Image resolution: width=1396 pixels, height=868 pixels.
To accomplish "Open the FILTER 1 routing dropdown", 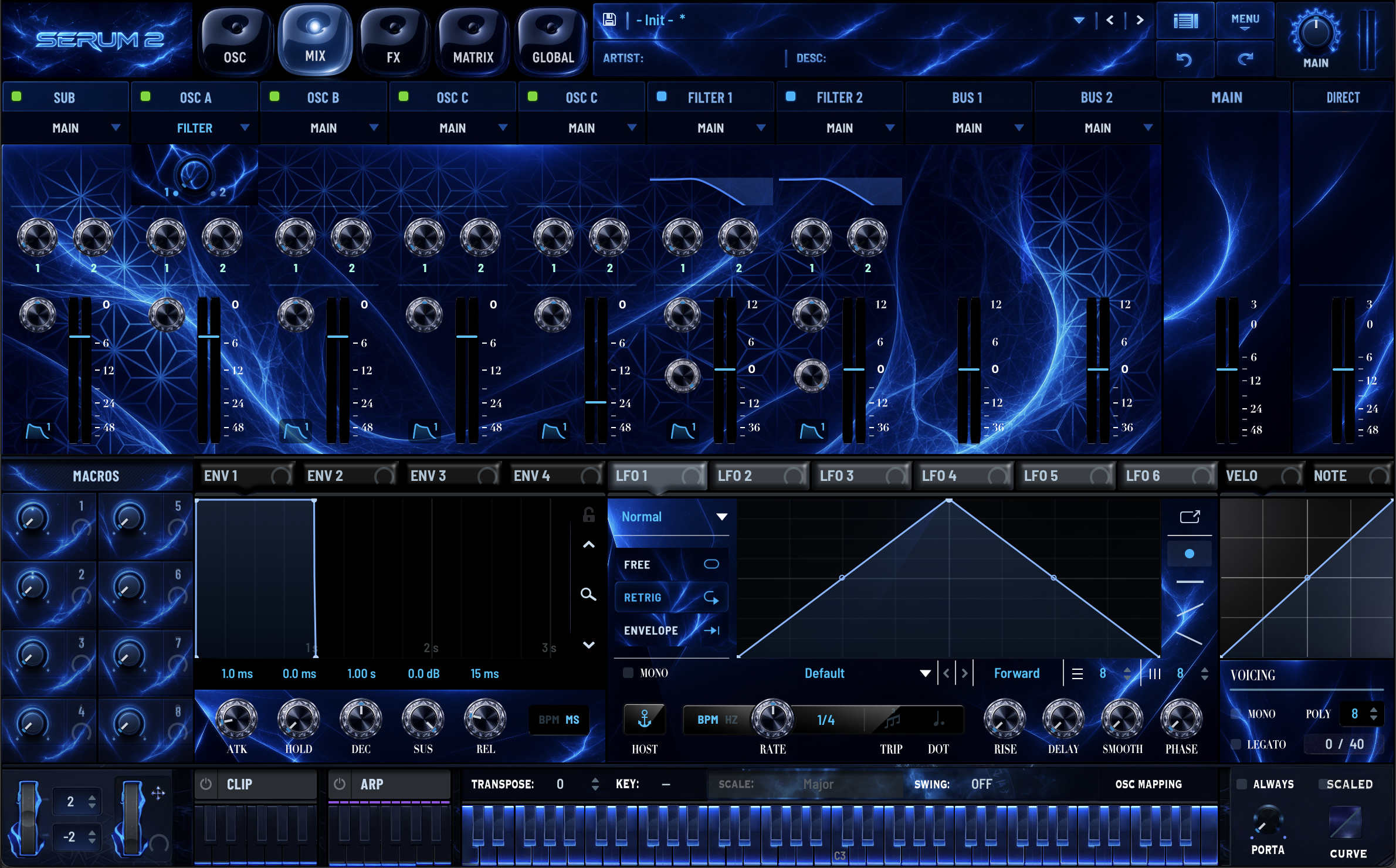I will [x=711, y=128].
